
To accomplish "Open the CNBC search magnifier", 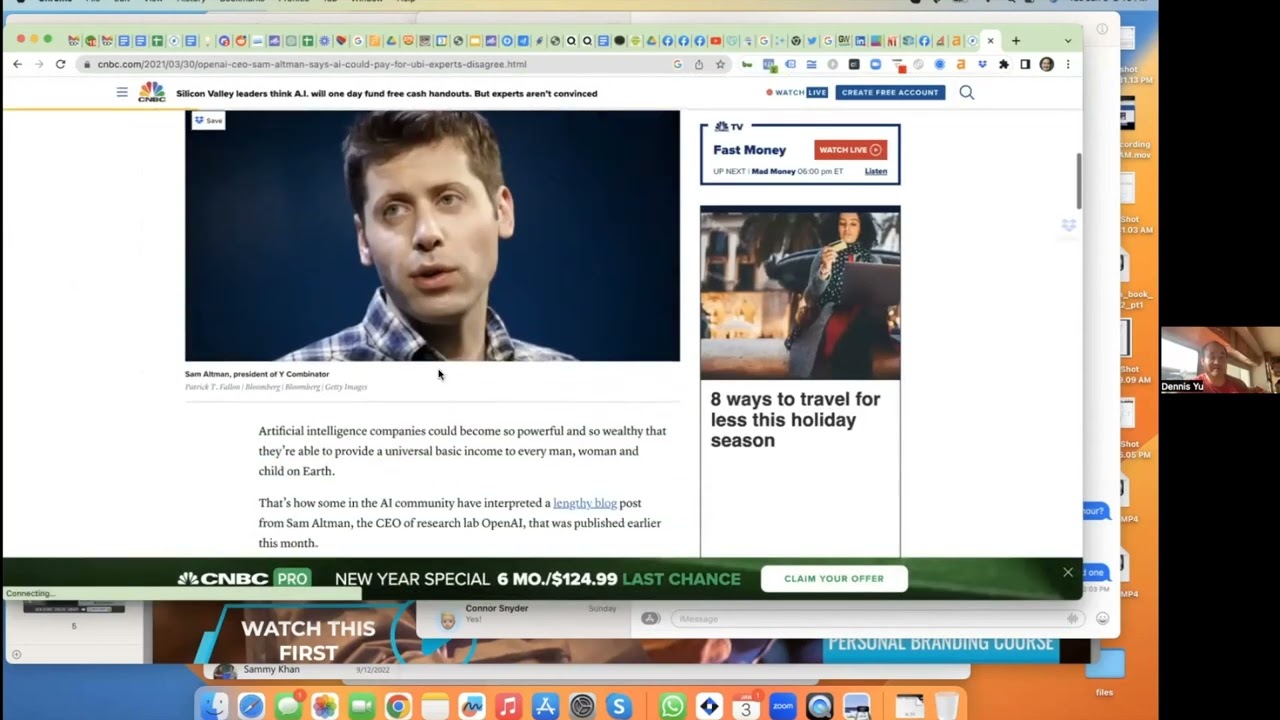I will click(x=966, y=92).
